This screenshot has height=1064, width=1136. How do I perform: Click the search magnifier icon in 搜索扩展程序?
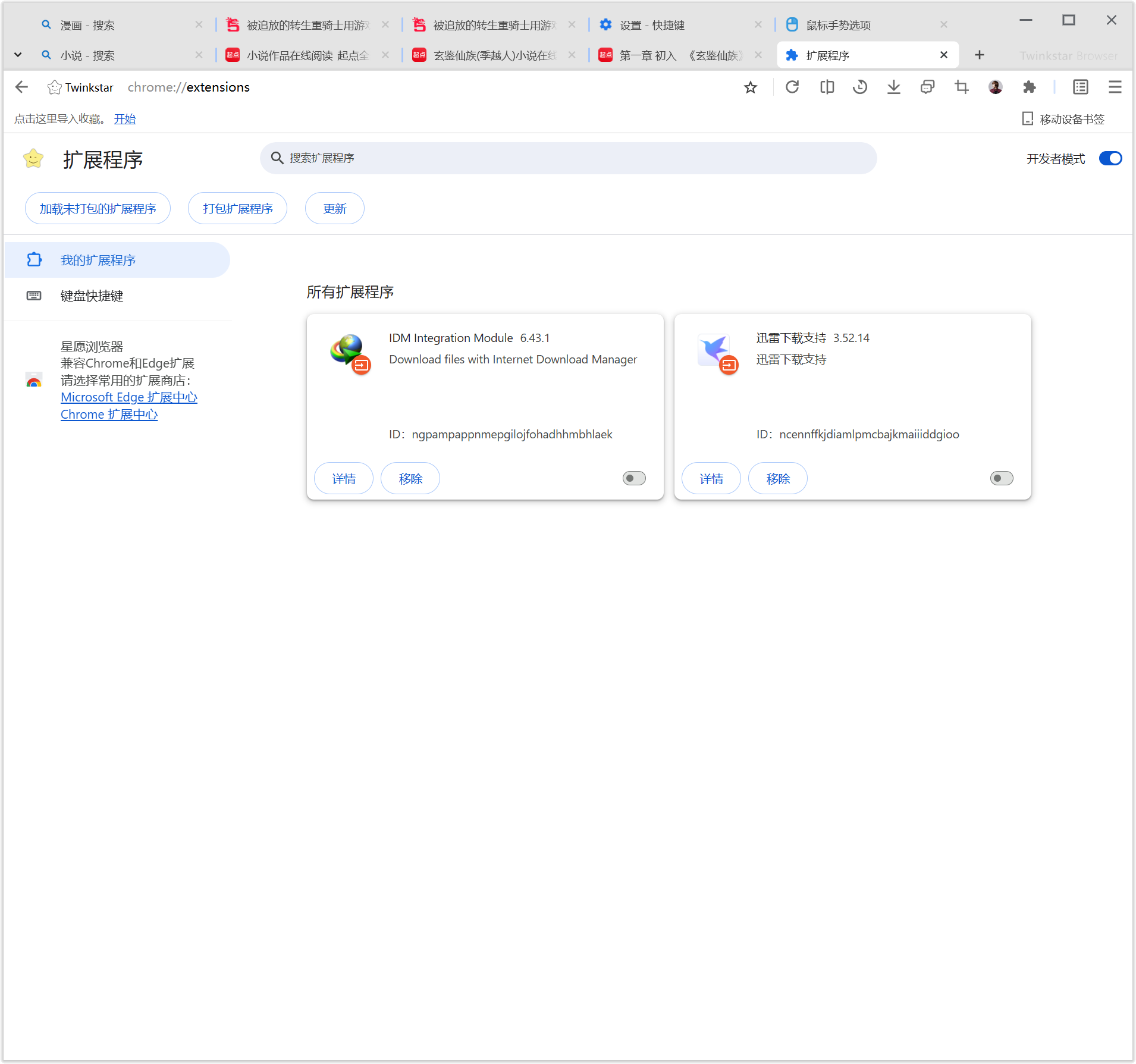coord(277,158)
